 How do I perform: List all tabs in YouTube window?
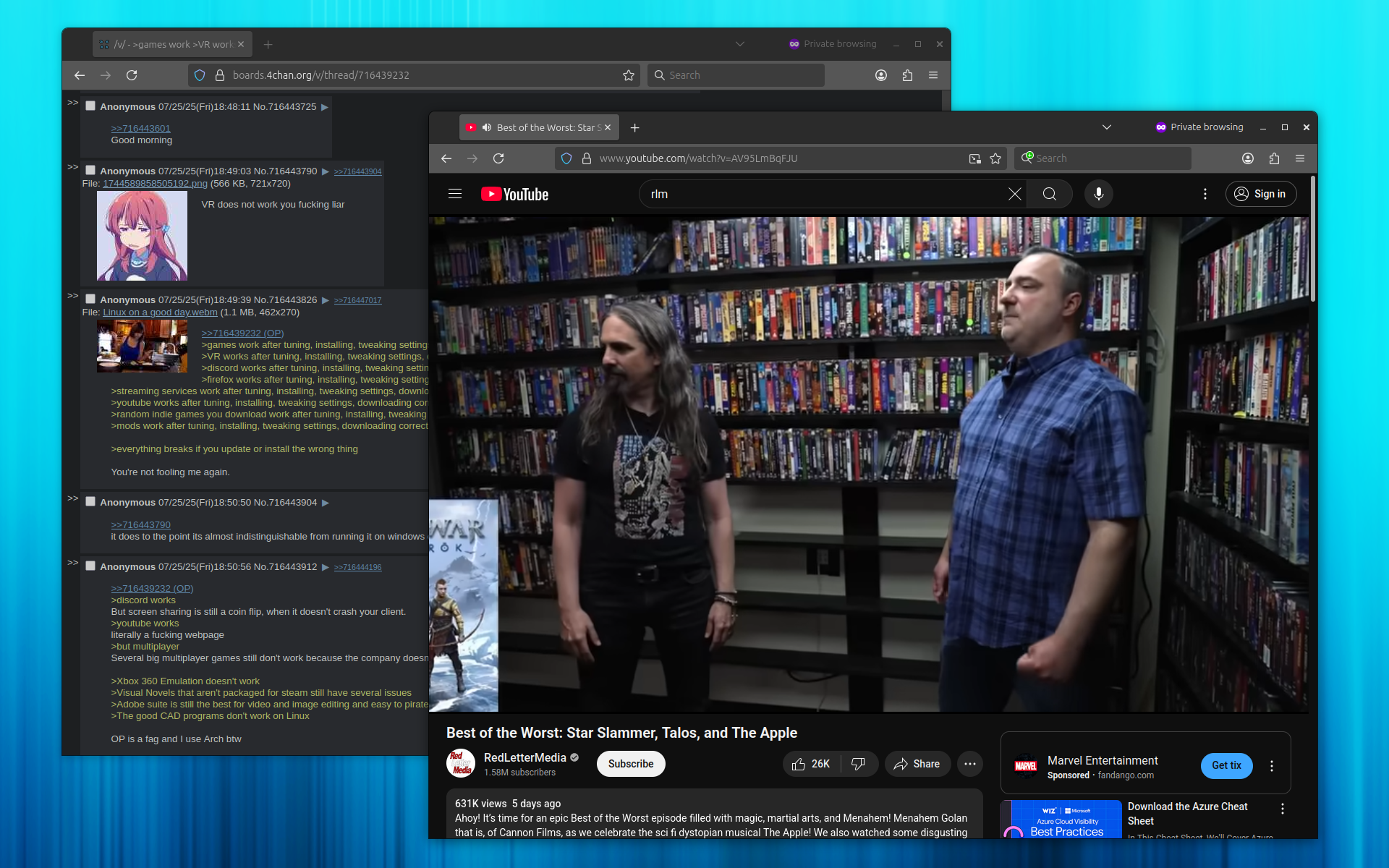(x=1107, y=127)
